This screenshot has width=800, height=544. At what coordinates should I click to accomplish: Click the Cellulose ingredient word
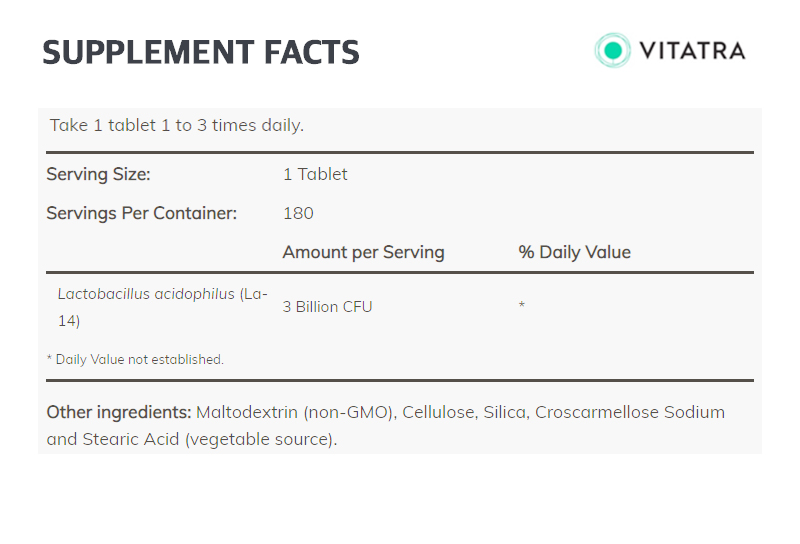click(440, 412)
